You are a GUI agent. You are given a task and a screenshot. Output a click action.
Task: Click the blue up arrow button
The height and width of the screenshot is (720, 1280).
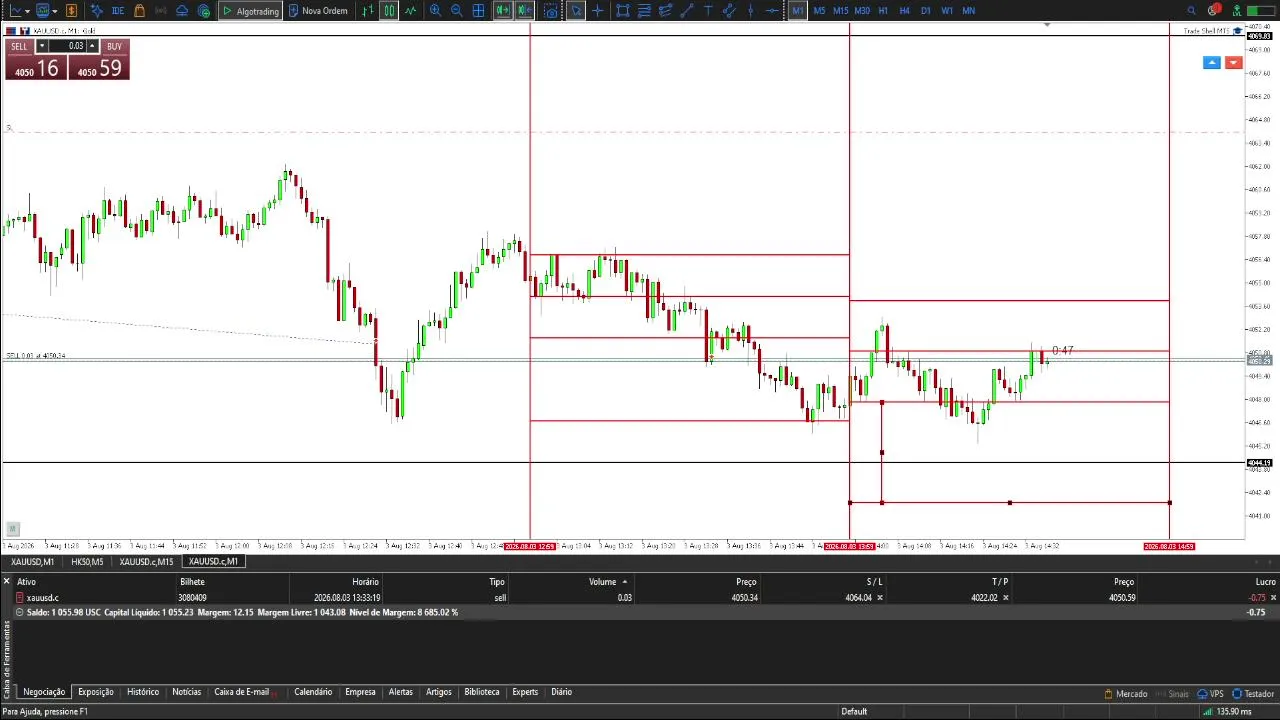1211,63
